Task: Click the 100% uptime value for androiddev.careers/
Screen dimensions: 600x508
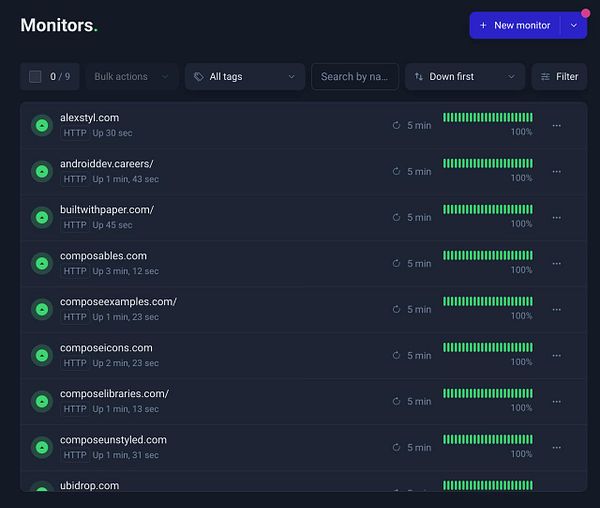Action: pos(522,178)
